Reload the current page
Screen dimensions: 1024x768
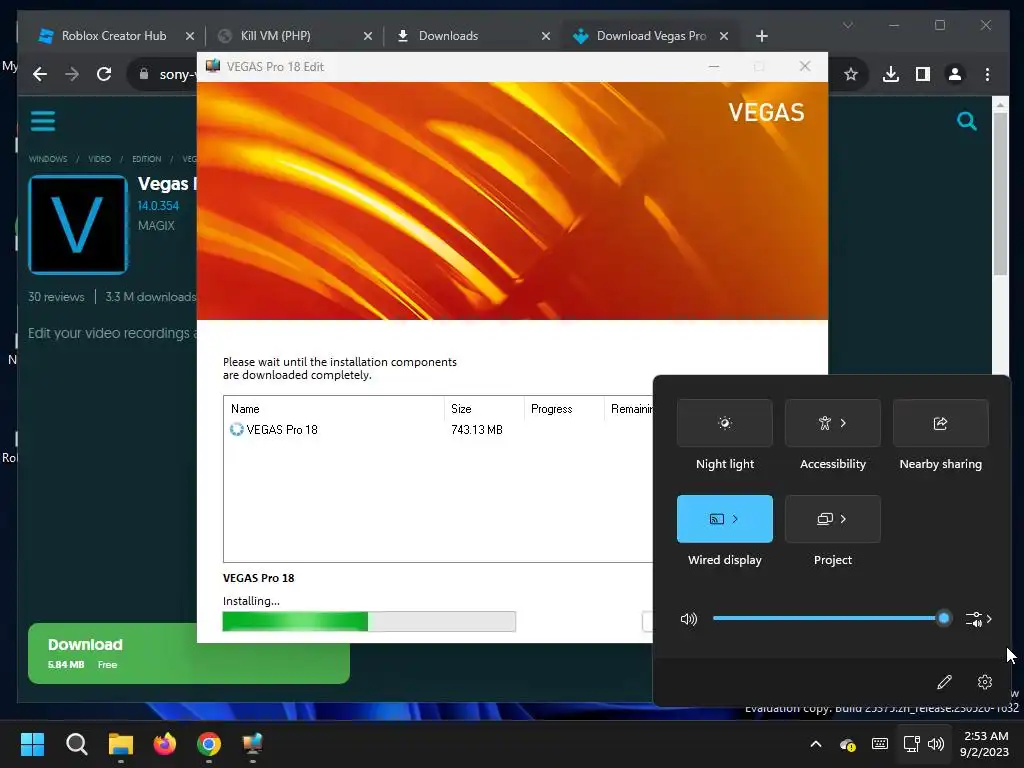point(104,74)
